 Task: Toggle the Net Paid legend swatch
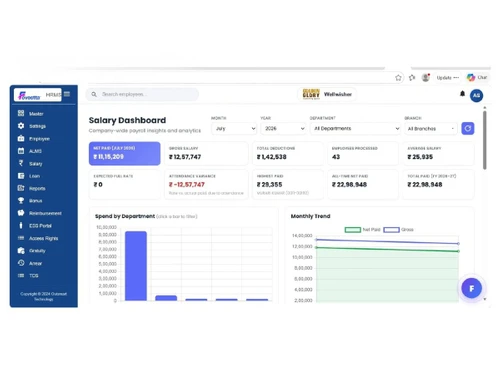[353, 230]
